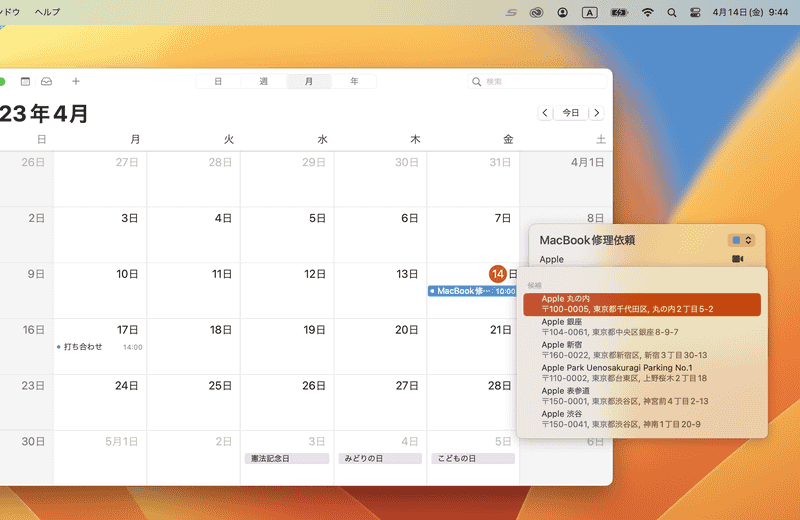Go to next month with right chevron
The width and height of the screenshot is (800, 520).
click(596, 113)
